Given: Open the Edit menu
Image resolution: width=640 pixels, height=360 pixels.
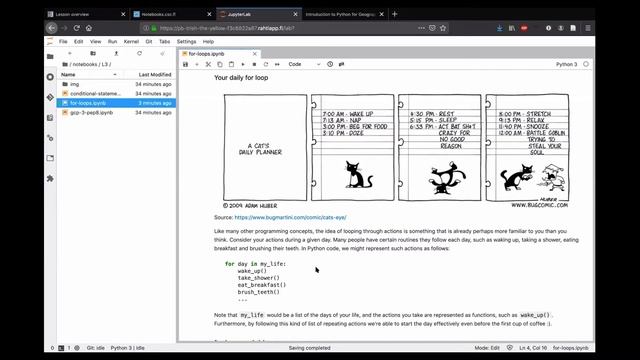Looking at the screenshot, I should (x=78, y=41).
